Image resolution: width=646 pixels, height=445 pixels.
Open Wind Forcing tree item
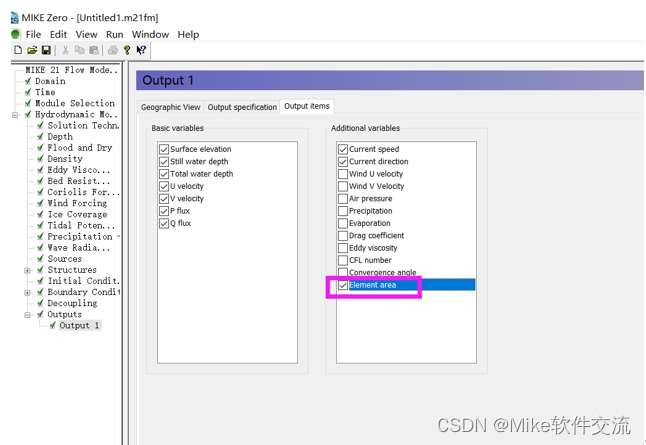click(77, 204)
